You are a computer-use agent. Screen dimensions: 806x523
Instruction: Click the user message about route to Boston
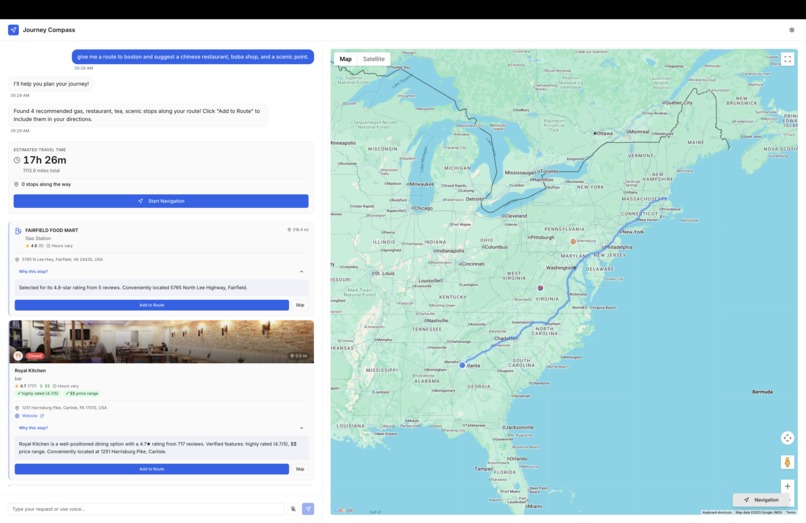coord(193,57)
